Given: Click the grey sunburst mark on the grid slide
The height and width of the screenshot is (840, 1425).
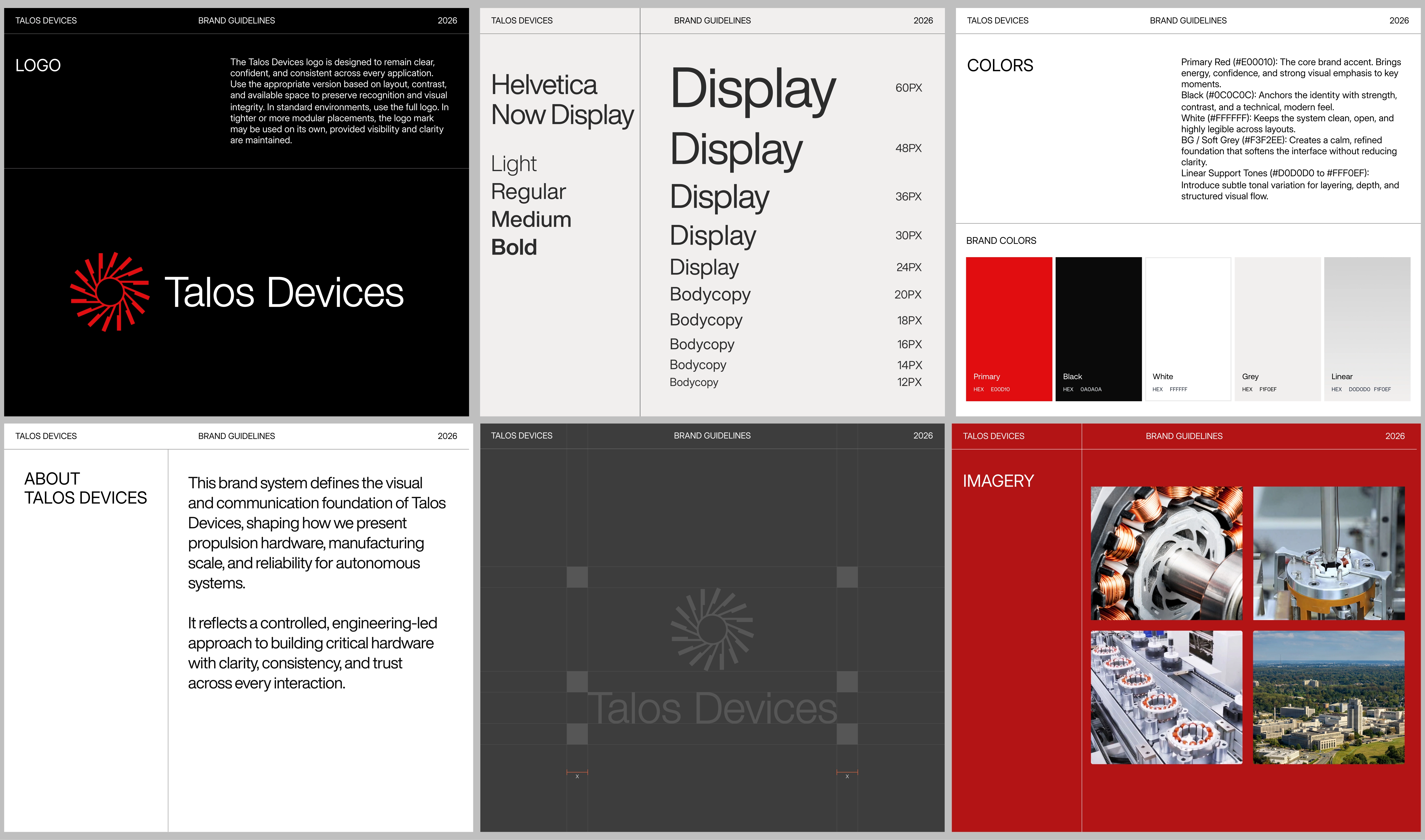Looking at the screenshot, I should tap(712, 629).
